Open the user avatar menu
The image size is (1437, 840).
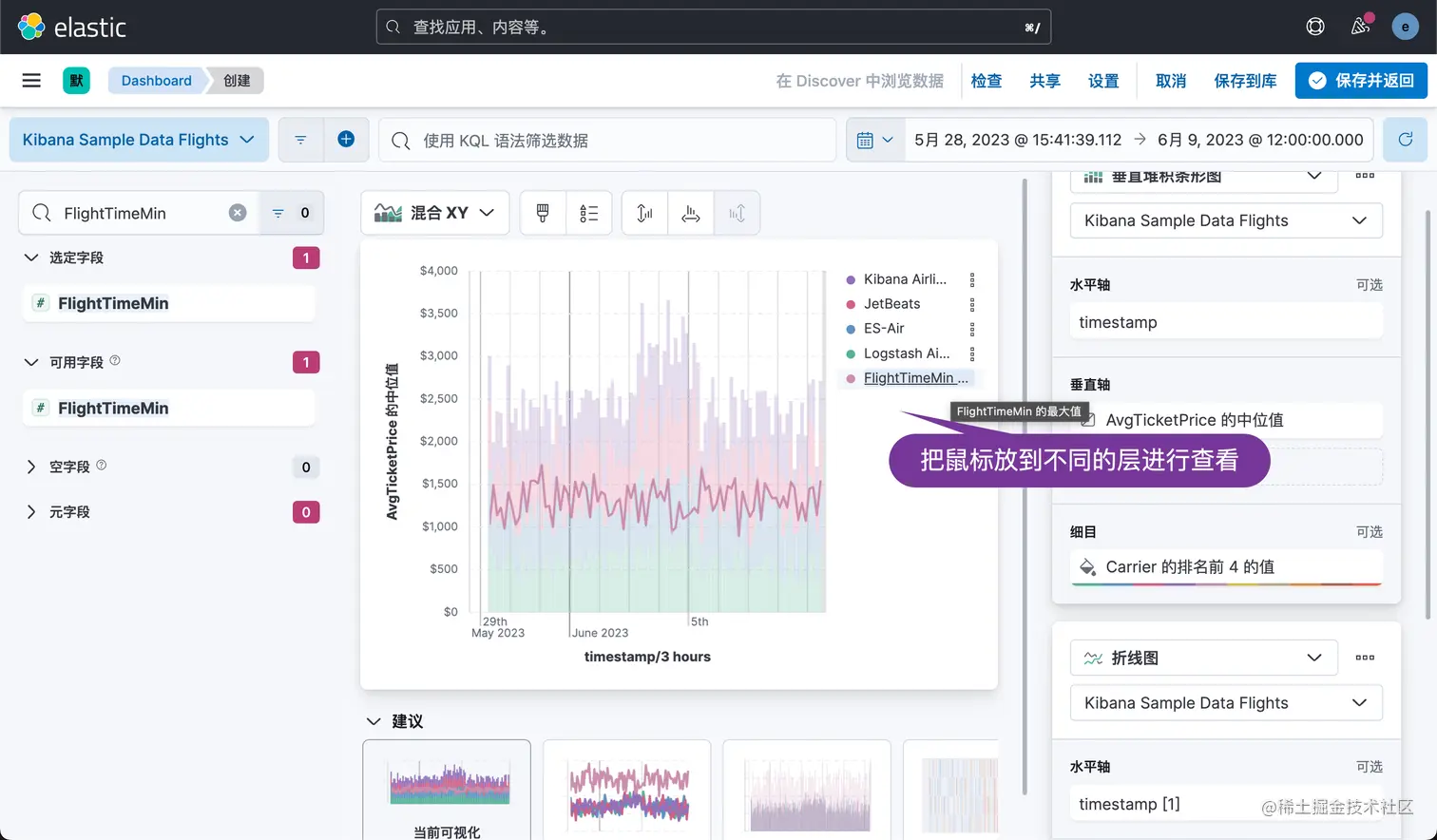1405,27
